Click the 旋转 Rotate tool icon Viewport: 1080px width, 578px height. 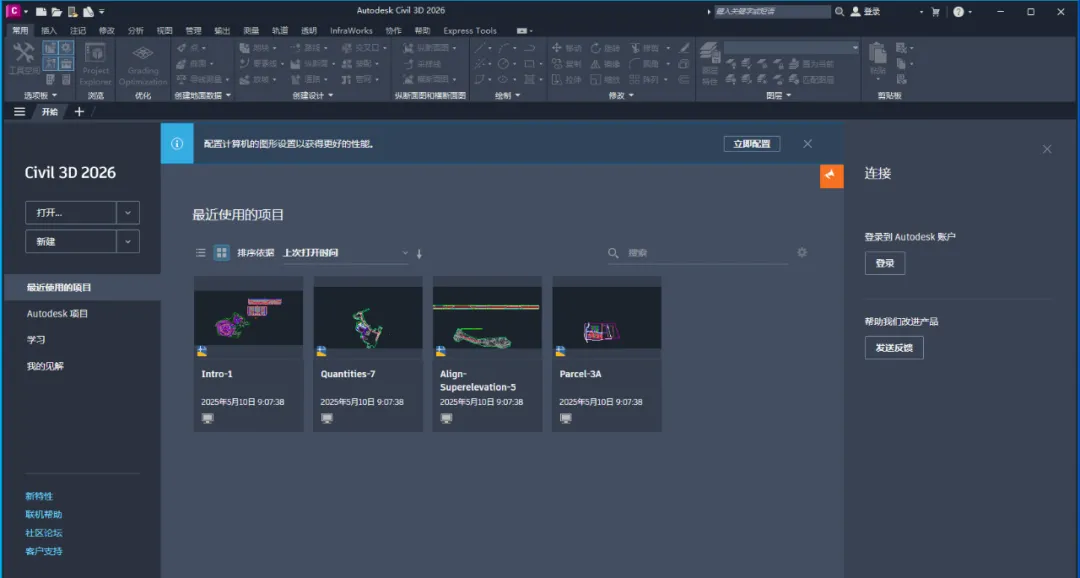point(596,48)
